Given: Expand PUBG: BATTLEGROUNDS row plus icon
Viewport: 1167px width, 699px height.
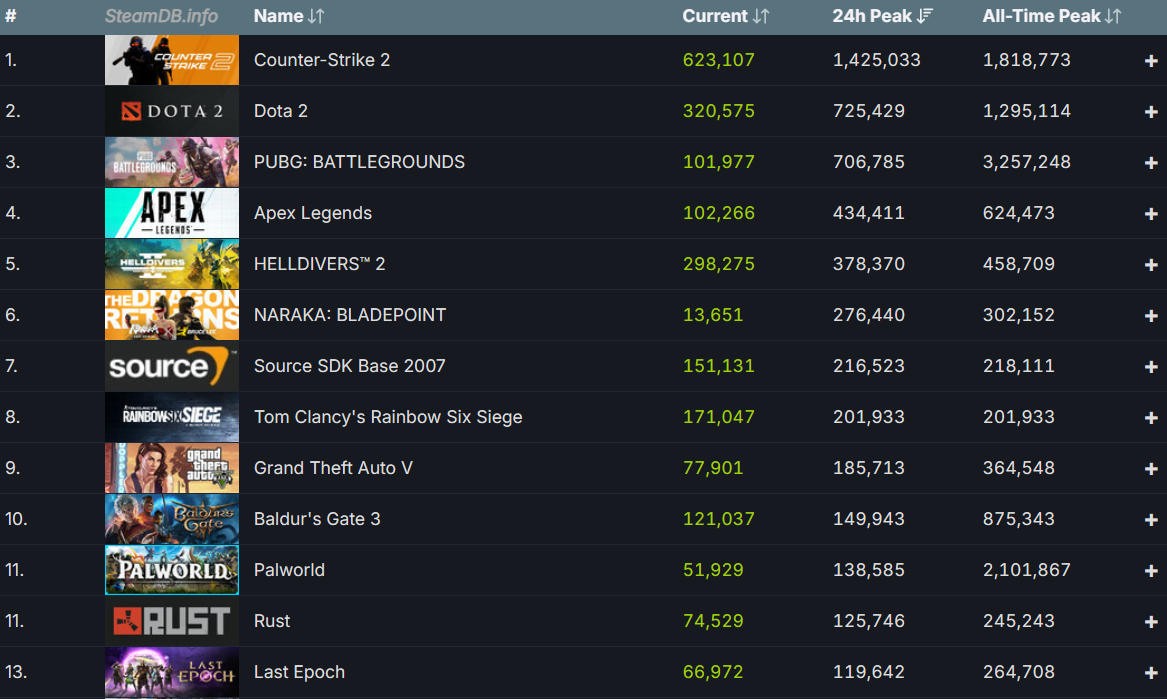Looking at the screenshot, I should (x=1151, y=163).
